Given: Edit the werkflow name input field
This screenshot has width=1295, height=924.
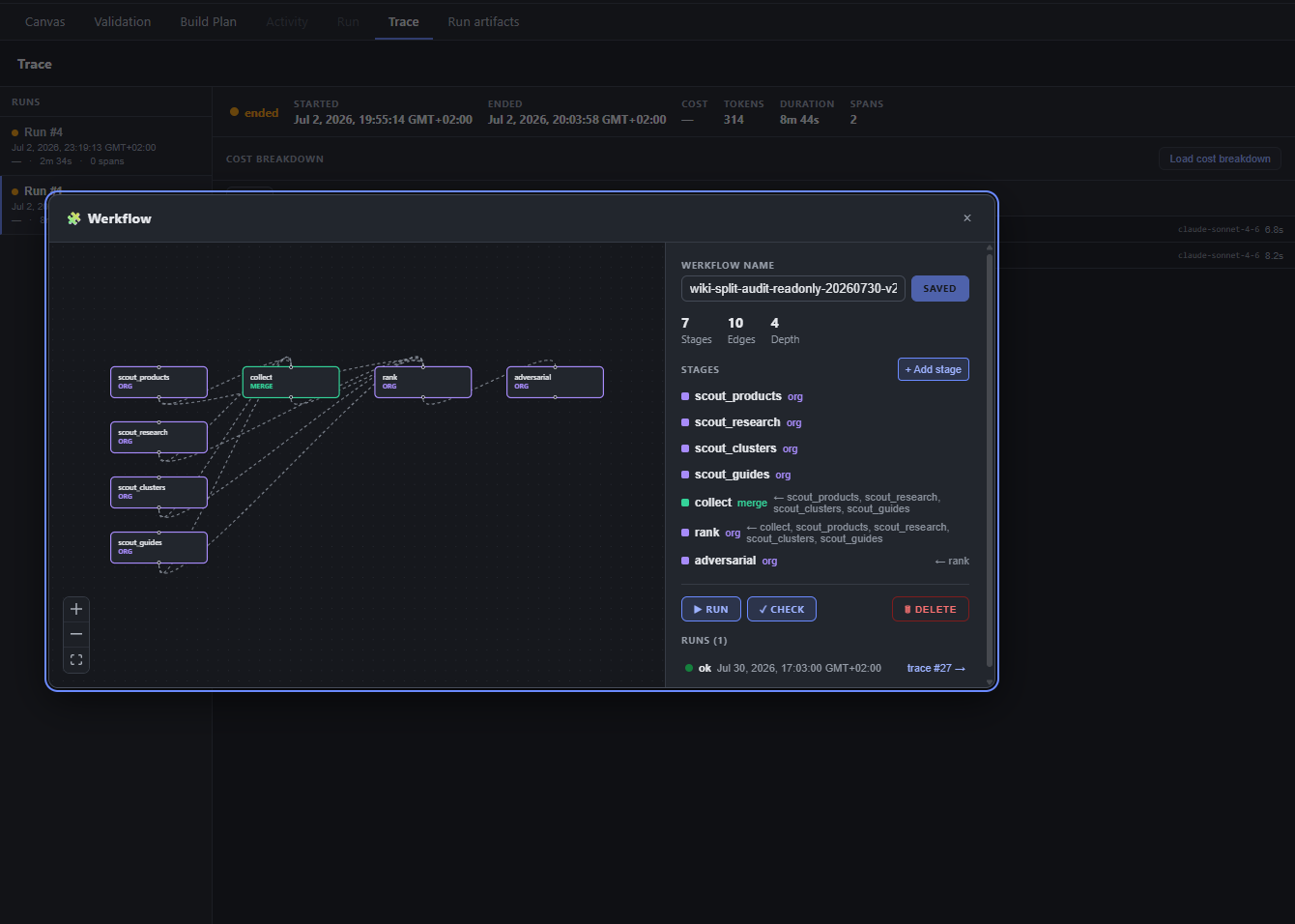Looking at the screenshot, I should tap(793, 288).
